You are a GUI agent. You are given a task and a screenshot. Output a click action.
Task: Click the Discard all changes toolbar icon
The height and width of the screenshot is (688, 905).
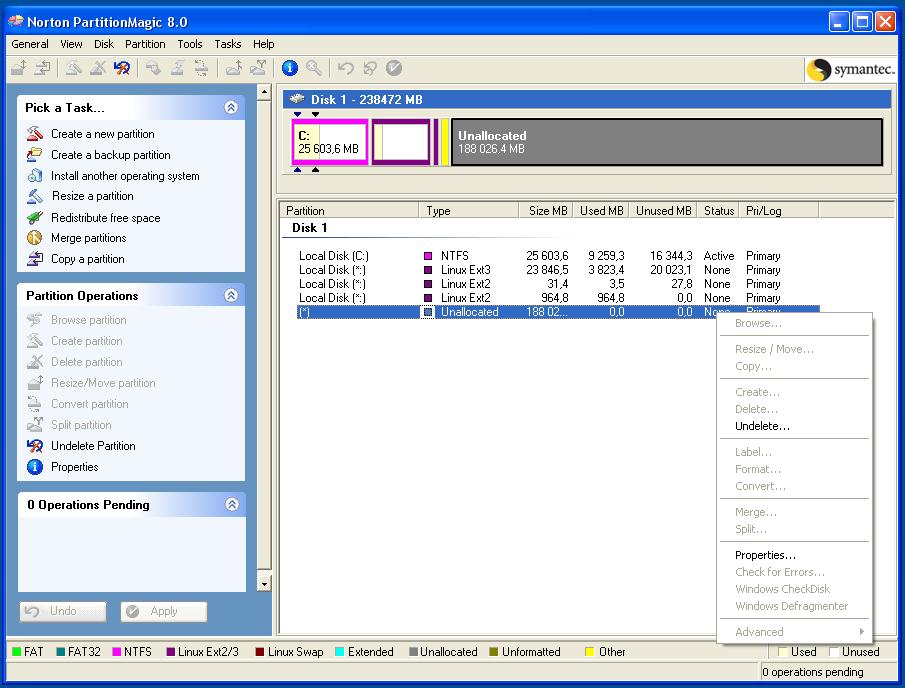tap(370, 68)
